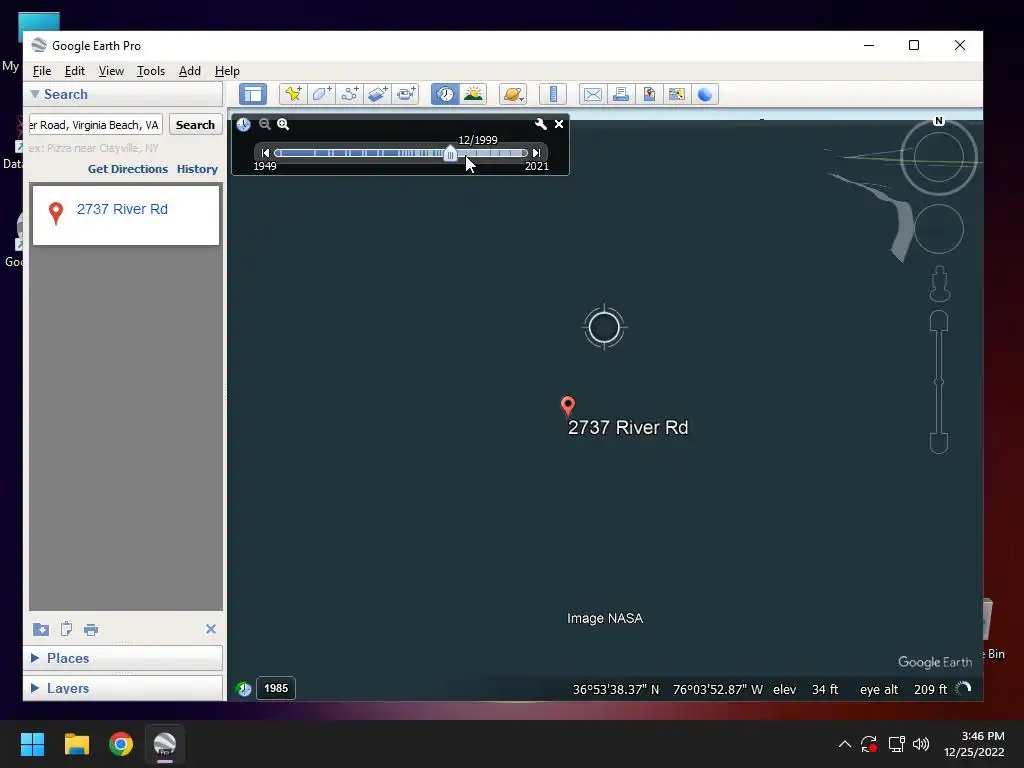
Task: Open the File menu
Action: [x=42, y=71]
